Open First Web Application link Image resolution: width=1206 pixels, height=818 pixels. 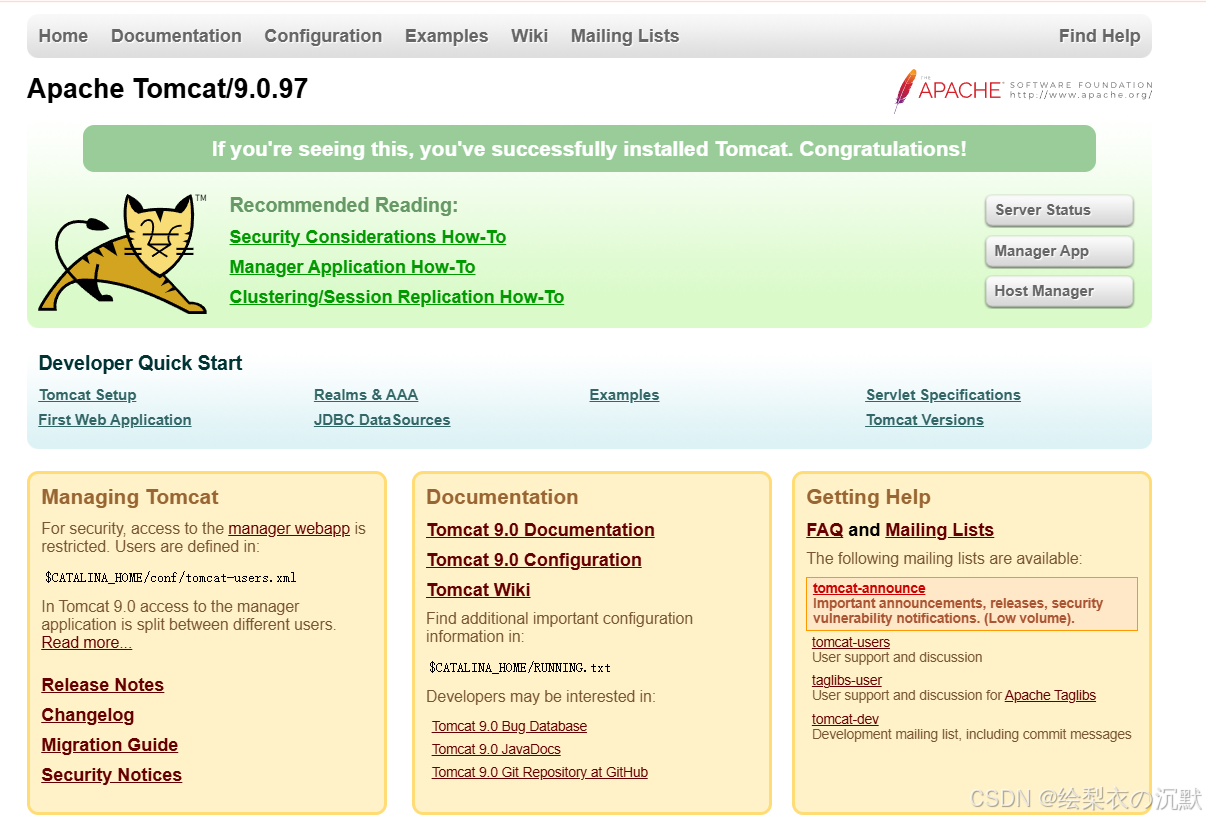tap(115, 420)
